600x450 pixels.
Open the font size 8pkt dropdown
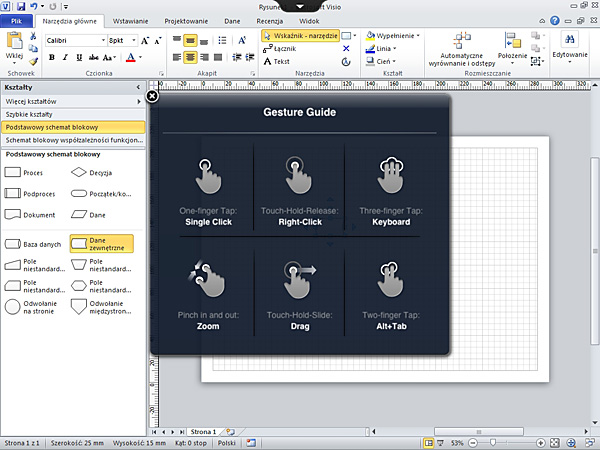pos(134,41)
